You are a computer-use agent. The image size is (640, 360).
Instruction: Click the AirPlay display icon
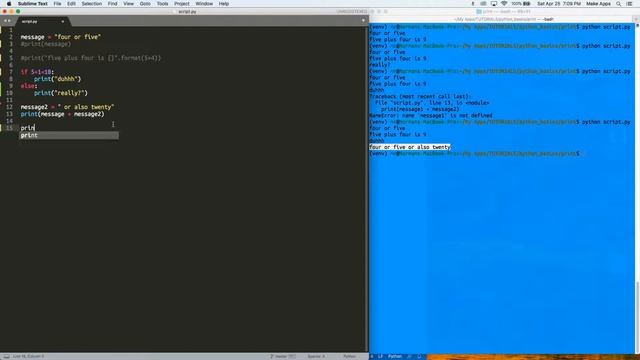pos(493,4)
